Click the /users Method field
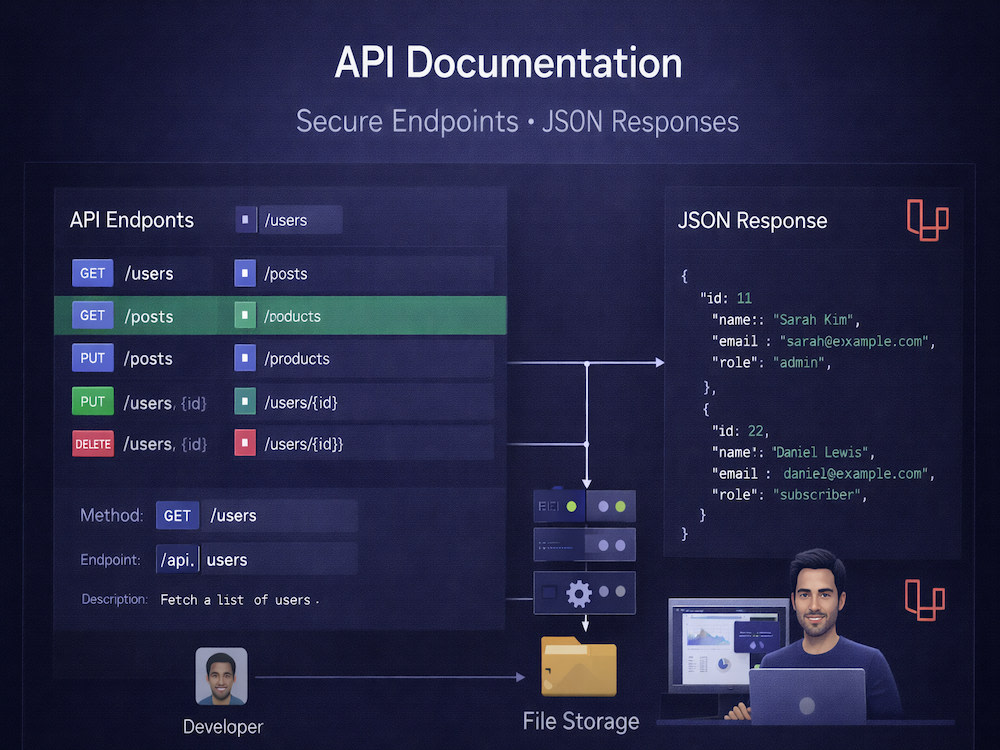This screenshot has height=750, width=1000. point(279,515)
